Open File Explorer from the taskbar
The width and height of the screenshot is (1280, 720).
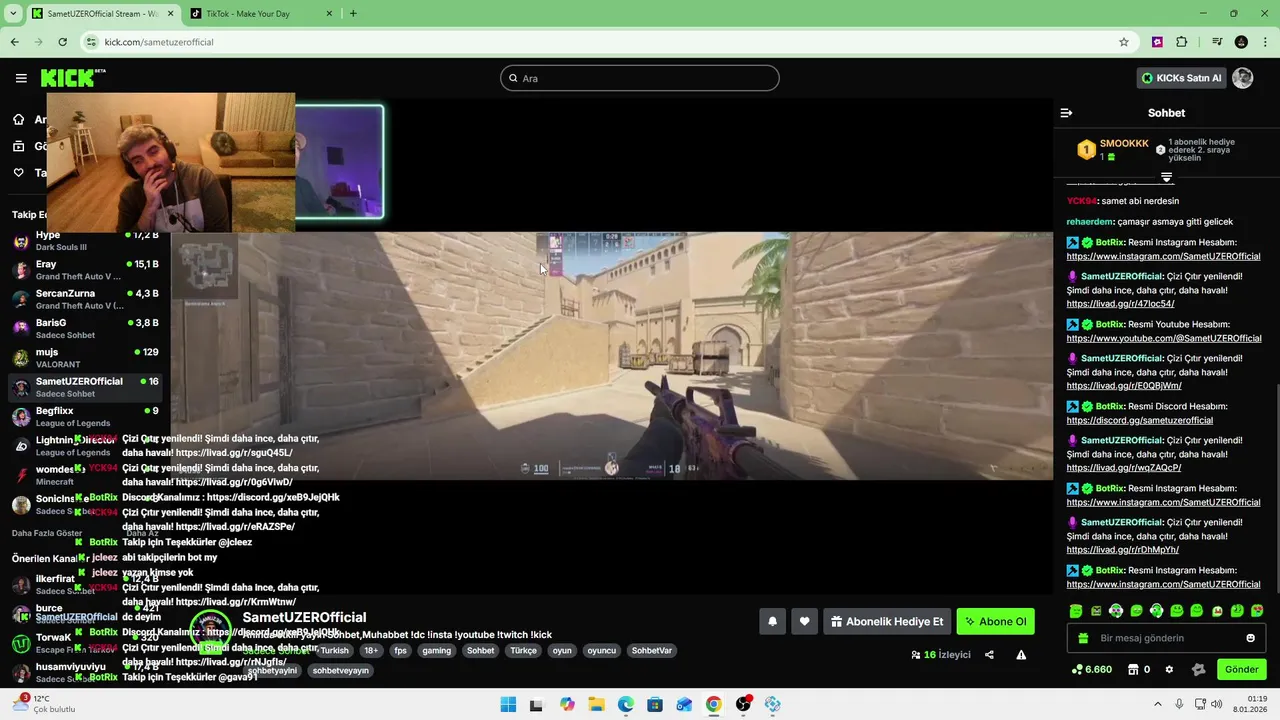(596, 704)
